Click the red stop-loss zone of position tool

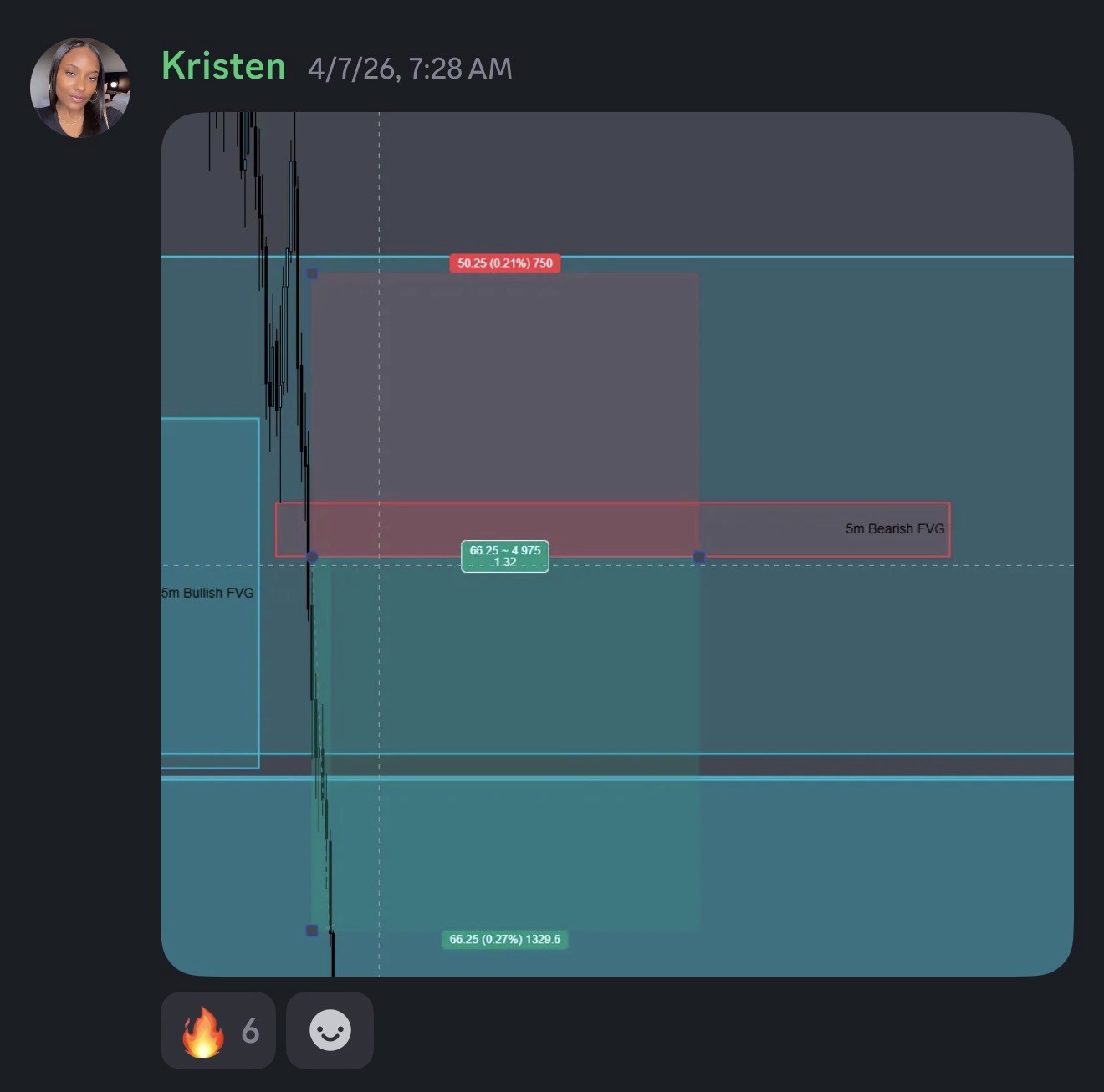505,385
